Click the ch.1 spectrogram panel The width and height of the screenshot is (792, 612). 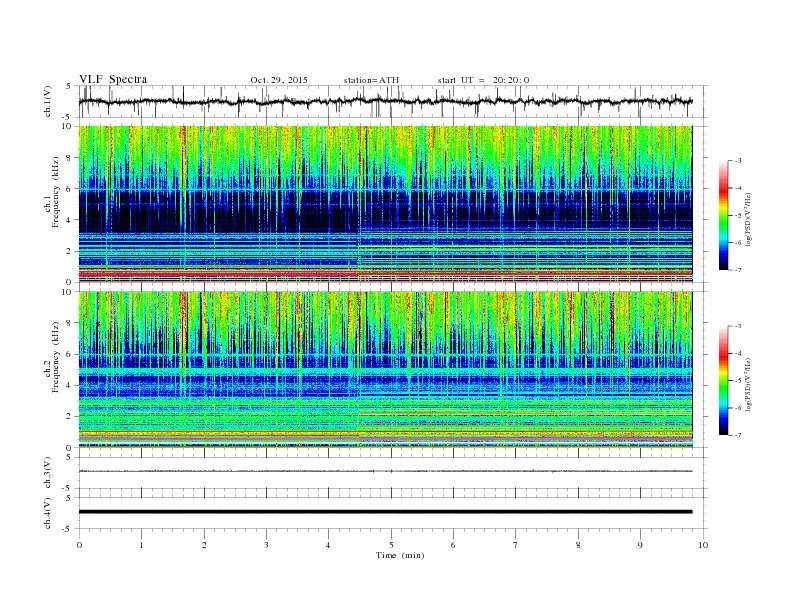[385, 204]
